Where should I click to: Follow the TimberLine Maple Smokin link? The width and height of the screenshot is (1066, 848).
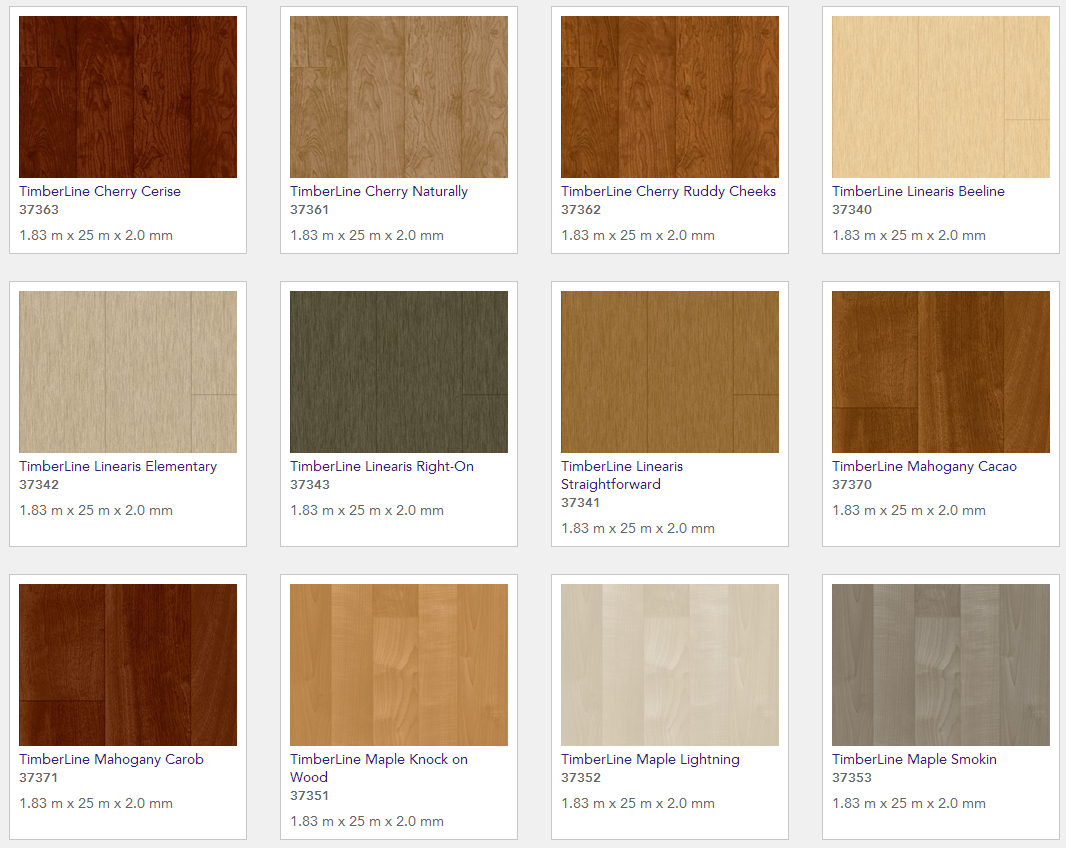914,759
